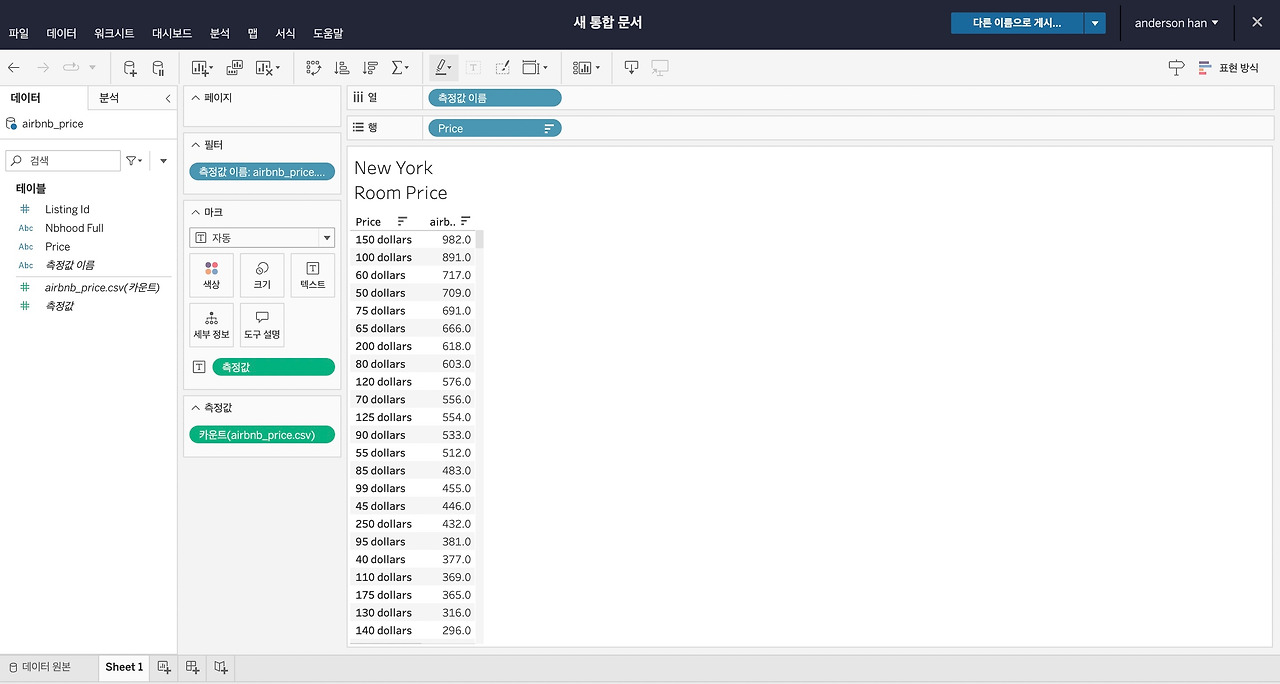Screen dimensions: 1280x684
Task: Select the Nbhood Full field
Action: [74, 228]
